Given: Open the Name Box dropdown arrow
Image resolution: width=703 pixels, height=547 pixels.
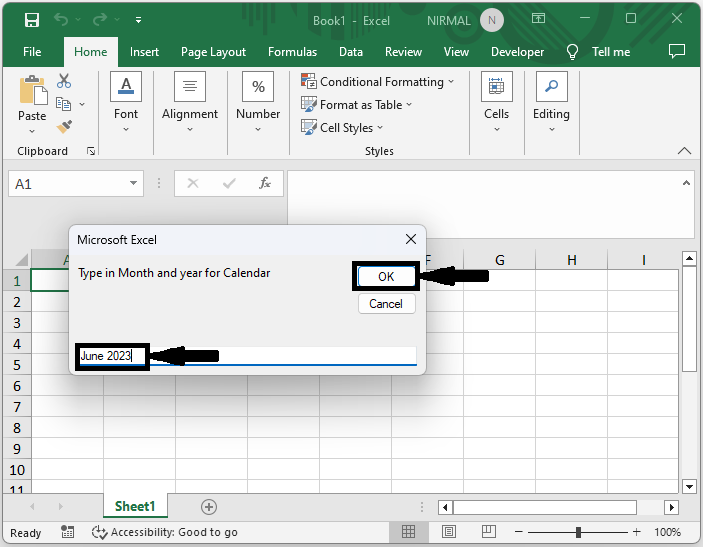Looking at the screenshot, I should [x=133, y=183].
